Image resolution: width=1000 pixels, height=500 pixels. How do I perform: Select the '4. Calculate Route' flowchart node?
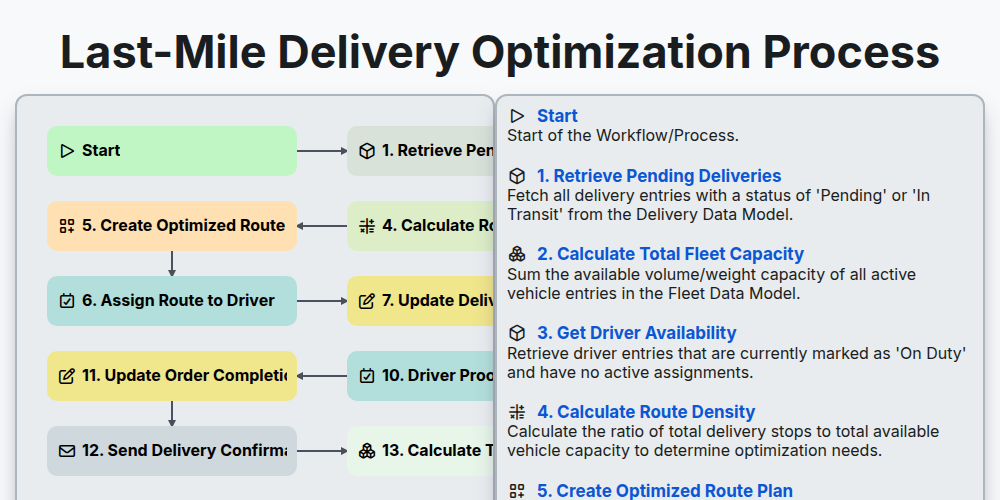click(x=421, y=226)
